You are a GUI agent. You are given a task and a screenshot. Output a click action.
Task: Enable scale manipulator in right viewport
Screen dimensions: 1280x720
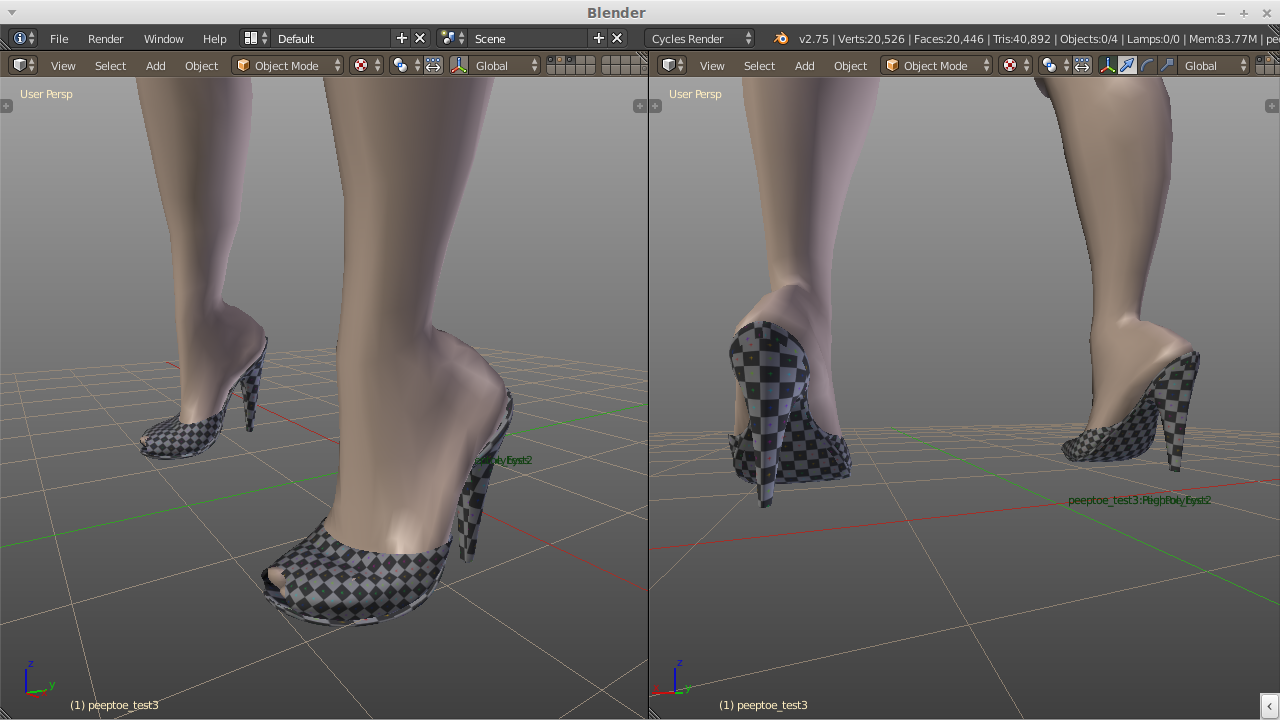coord(1168,65)
